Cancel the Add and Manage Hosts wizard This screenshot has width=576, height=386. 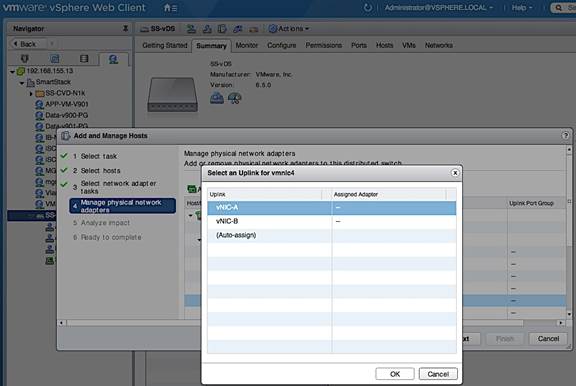click(x=548, y=339)
